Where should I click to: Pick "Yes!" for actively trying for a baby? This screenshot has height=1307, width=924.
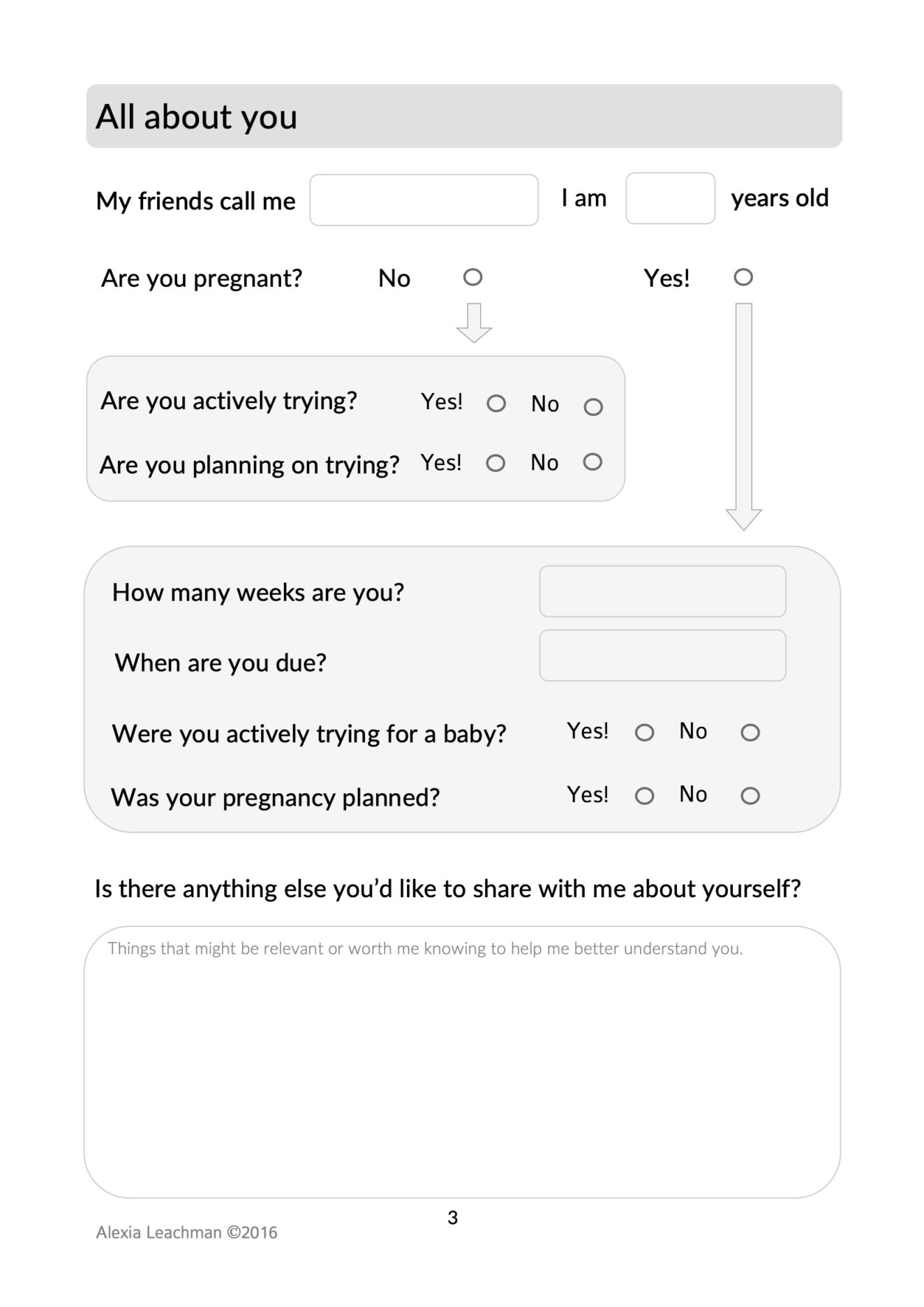click(644, 732)
